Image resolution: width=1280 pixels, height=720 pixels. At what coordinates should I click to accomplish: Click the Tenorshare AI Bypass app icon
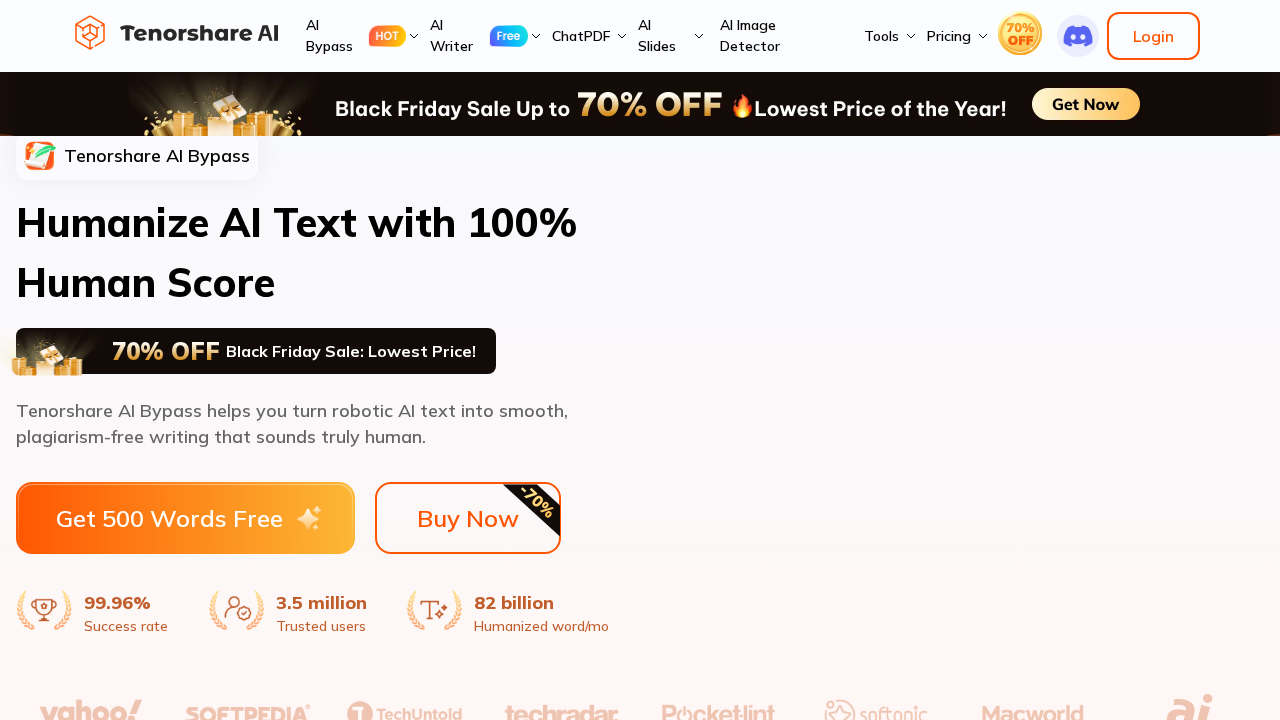pos(40,156)
